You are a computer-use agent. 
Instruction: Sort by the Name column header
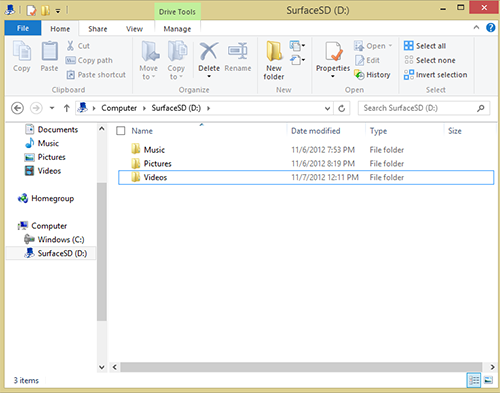142,131
